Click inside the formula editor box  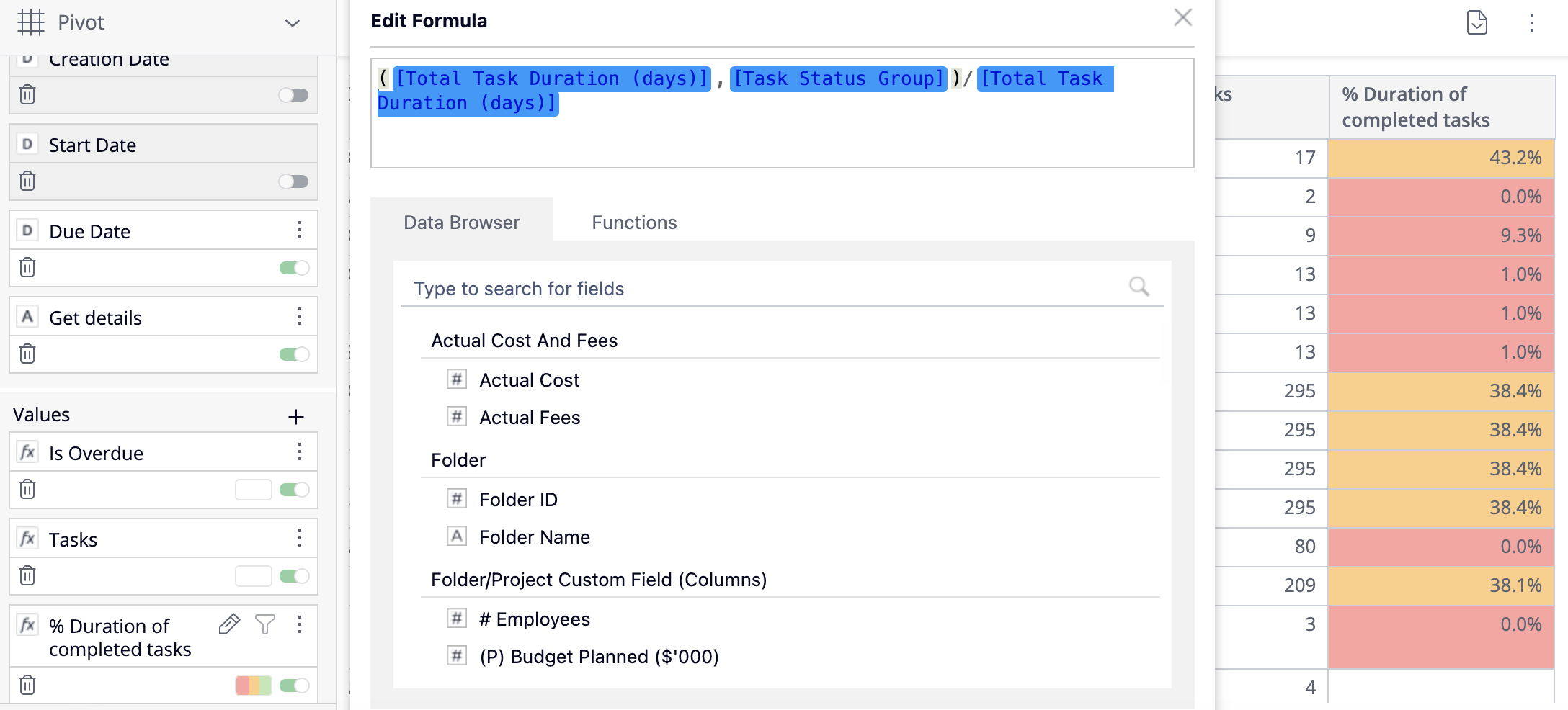tap(782, 113)
